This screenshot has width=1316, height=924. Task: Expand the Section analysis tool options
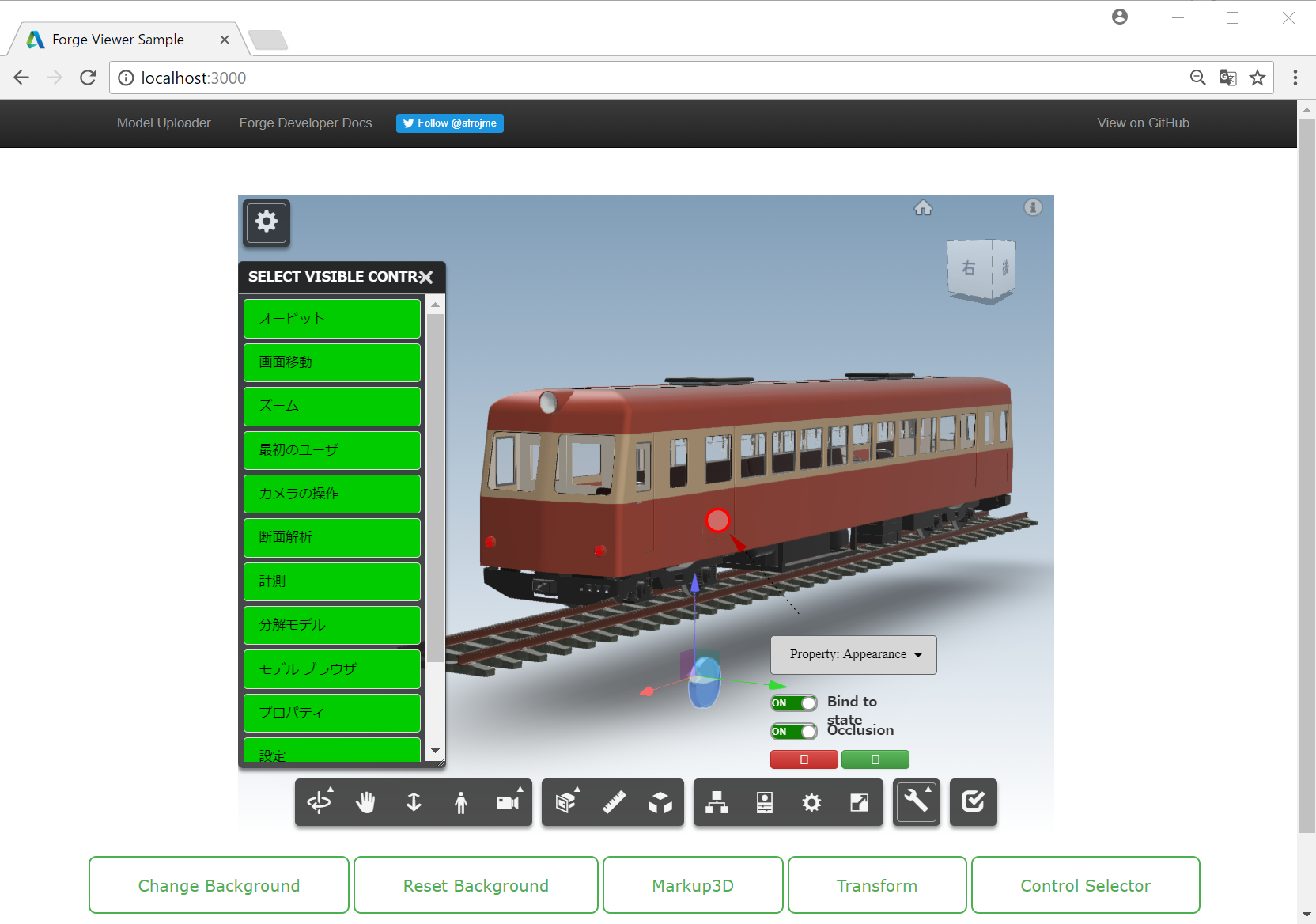click(564, 802)
